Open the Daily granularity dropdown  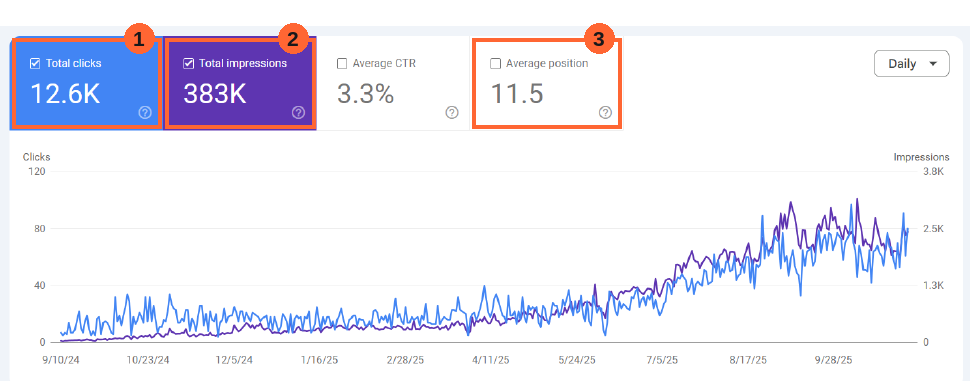pos(911,64)
